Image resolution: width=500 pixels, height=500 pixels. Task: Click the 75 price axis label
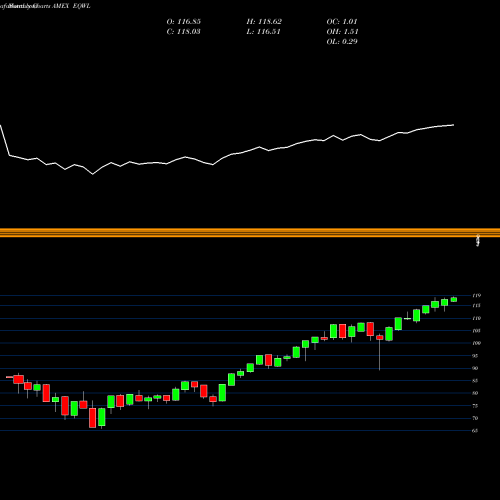(x=475, y=406)
